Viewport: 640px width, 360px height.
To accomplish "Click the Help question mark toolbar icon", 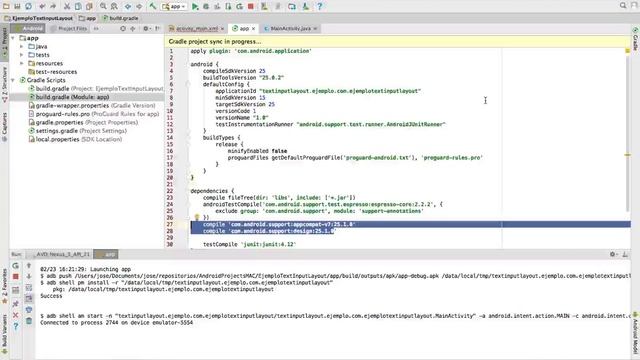I will (x=320, y=6).
